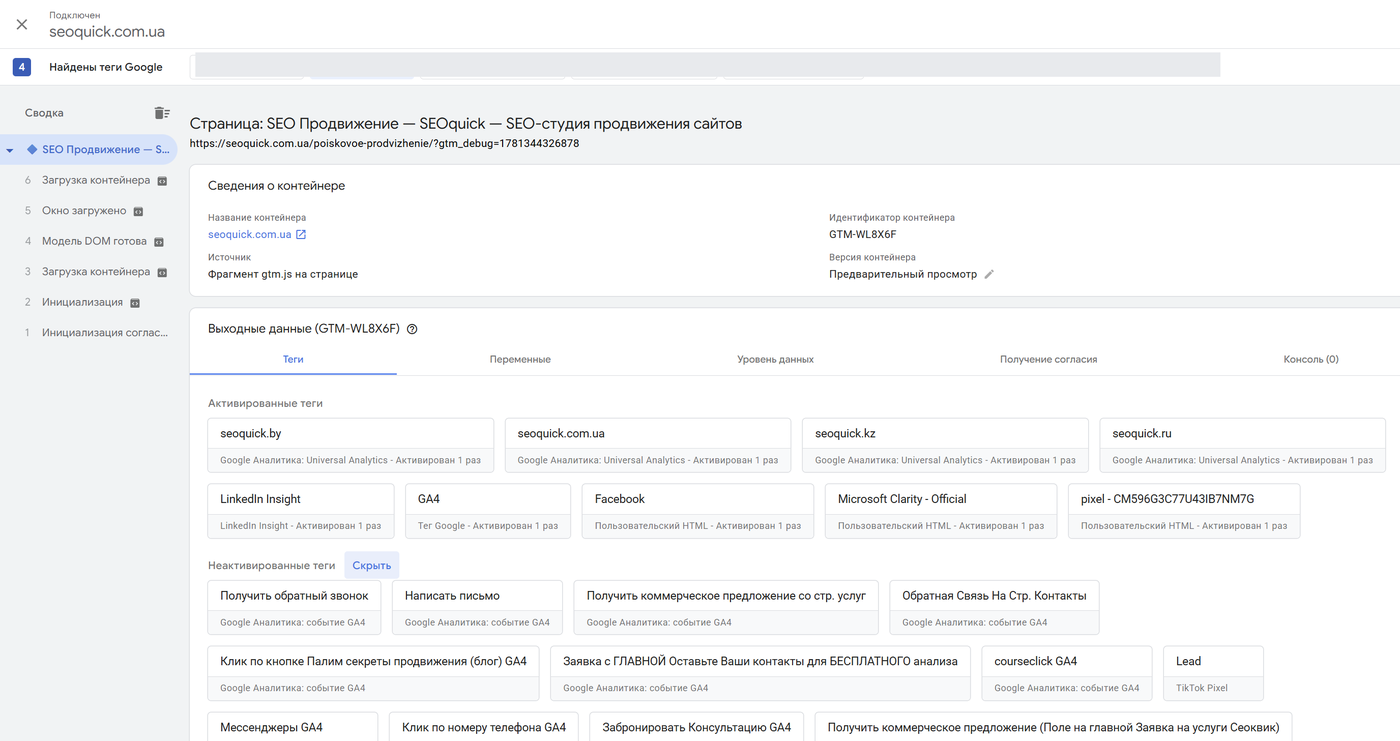Open help icon next to Выходные данные
1400x741 pixels.
412,329
